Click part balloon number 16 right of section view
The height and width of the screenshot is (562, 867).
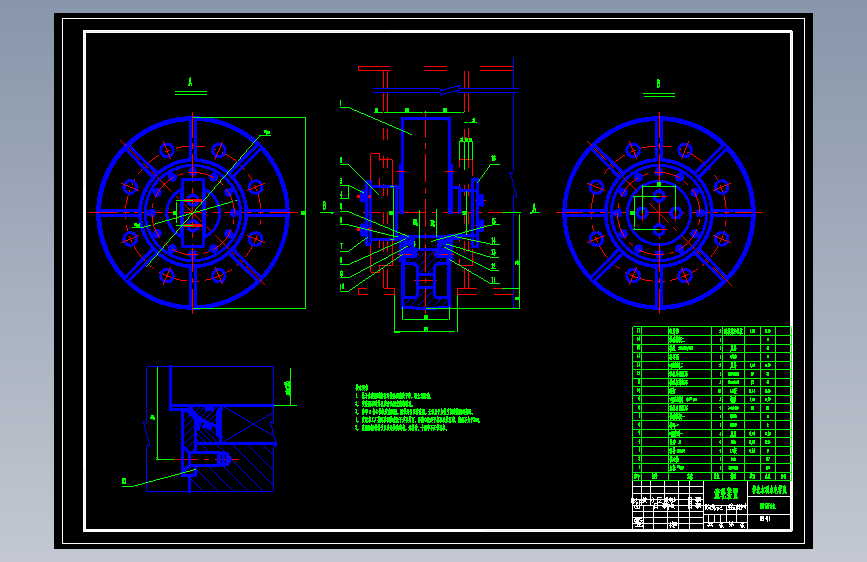[x=493, y=158]
